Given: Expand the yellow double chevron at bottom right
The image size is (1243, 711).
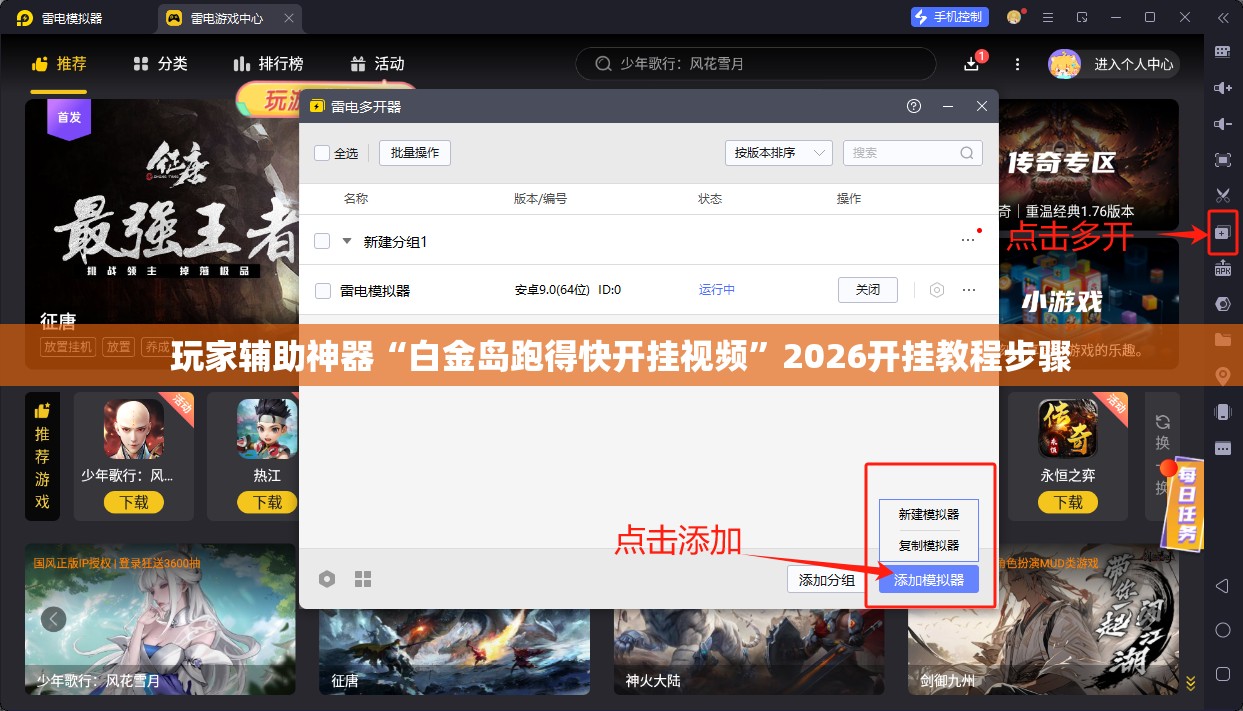Looking at the screenshot, I should tap(1190, 684).
